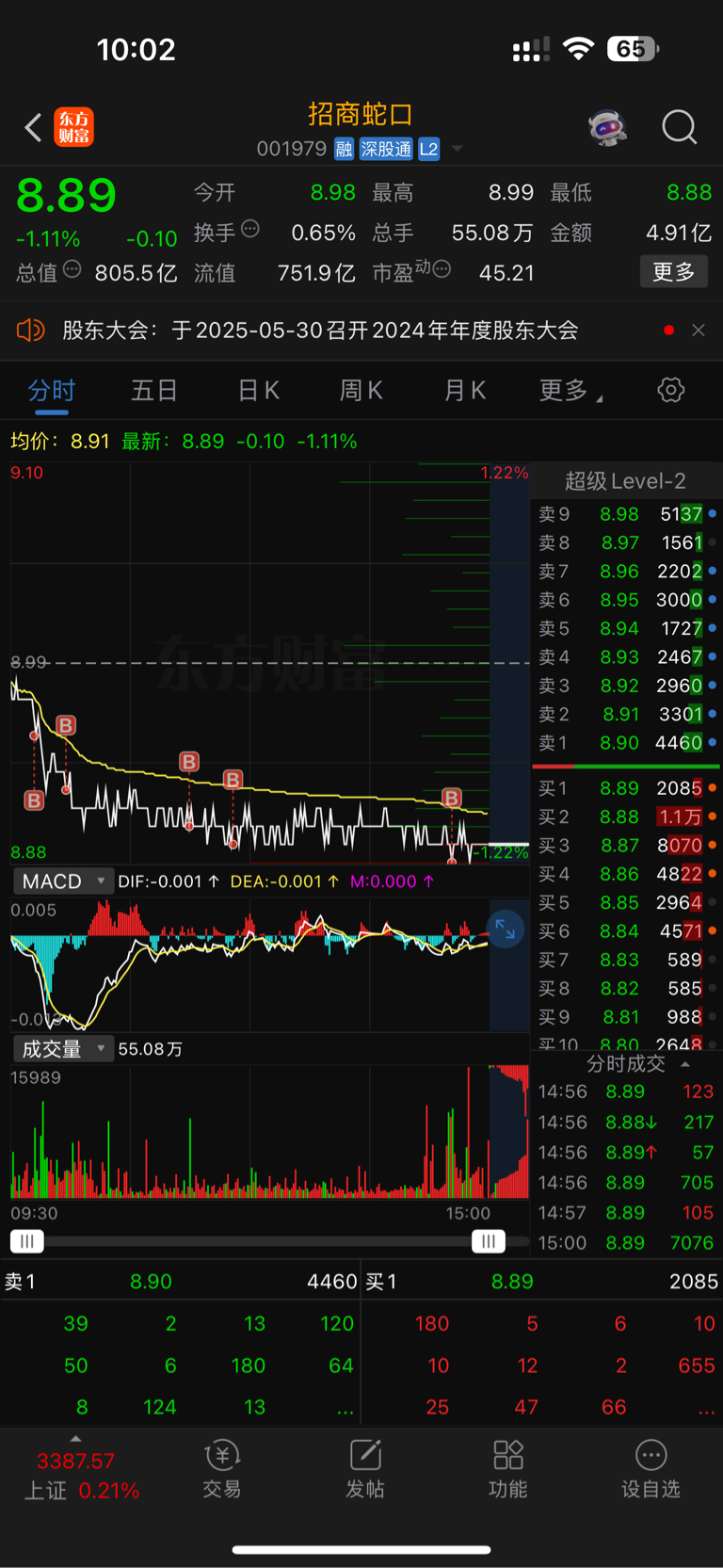The height and width of the screenshot is (1568, 723).
Task: Switch to the 月K chart tab
Action: coord(465,390)
